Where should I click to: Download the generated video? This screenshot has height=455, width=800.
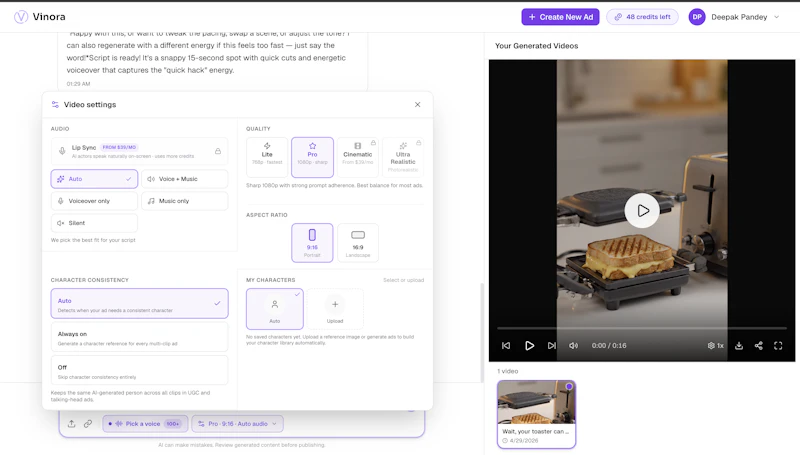[x=739, y=345]
